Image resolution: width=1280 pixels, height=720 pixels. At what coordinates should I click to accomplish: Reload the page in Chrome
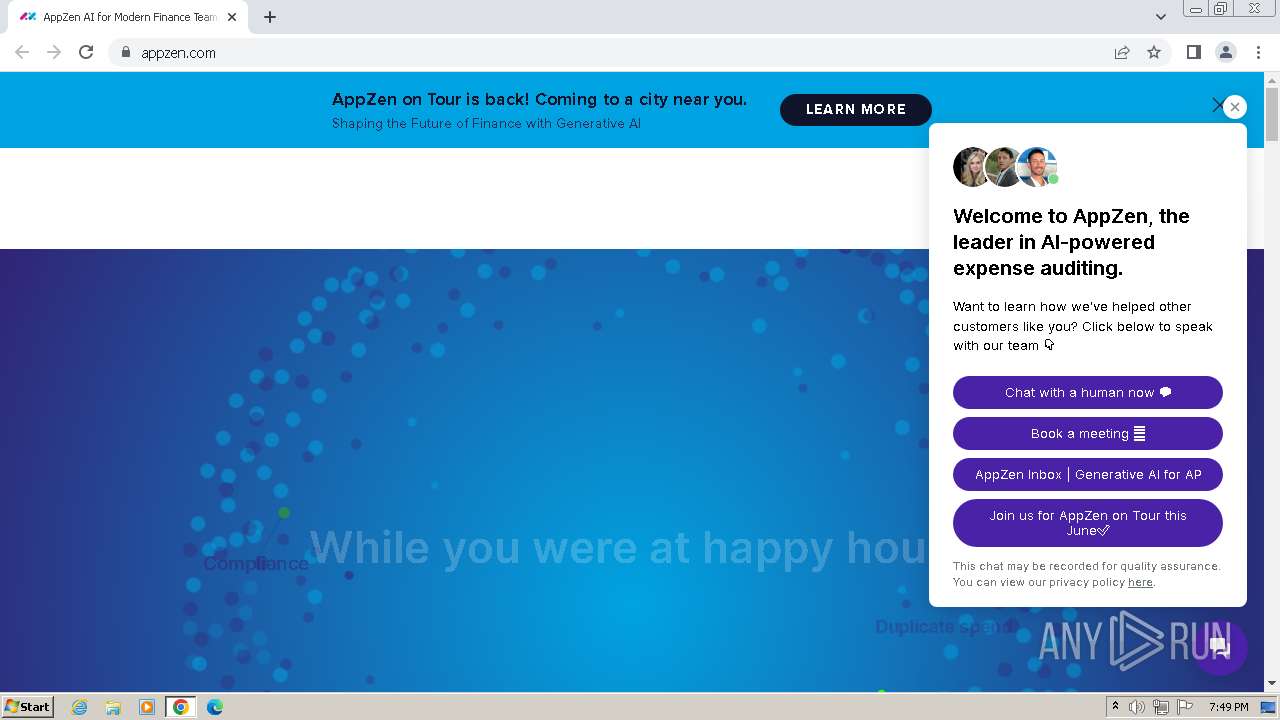point(86,52)
